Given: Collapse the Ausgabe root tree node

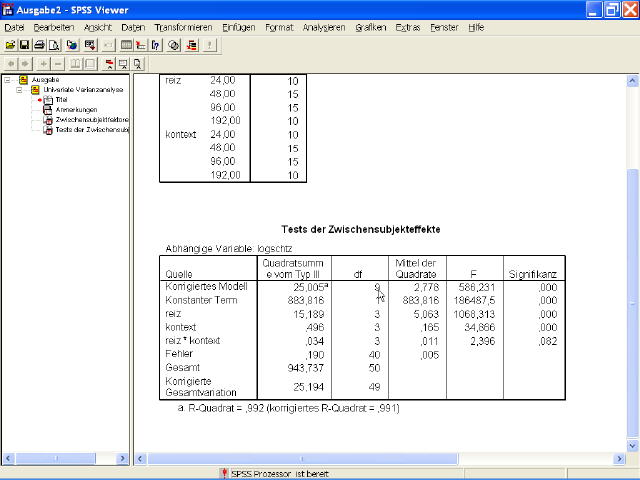Looking at the screenshot, I should coord(9,79).
